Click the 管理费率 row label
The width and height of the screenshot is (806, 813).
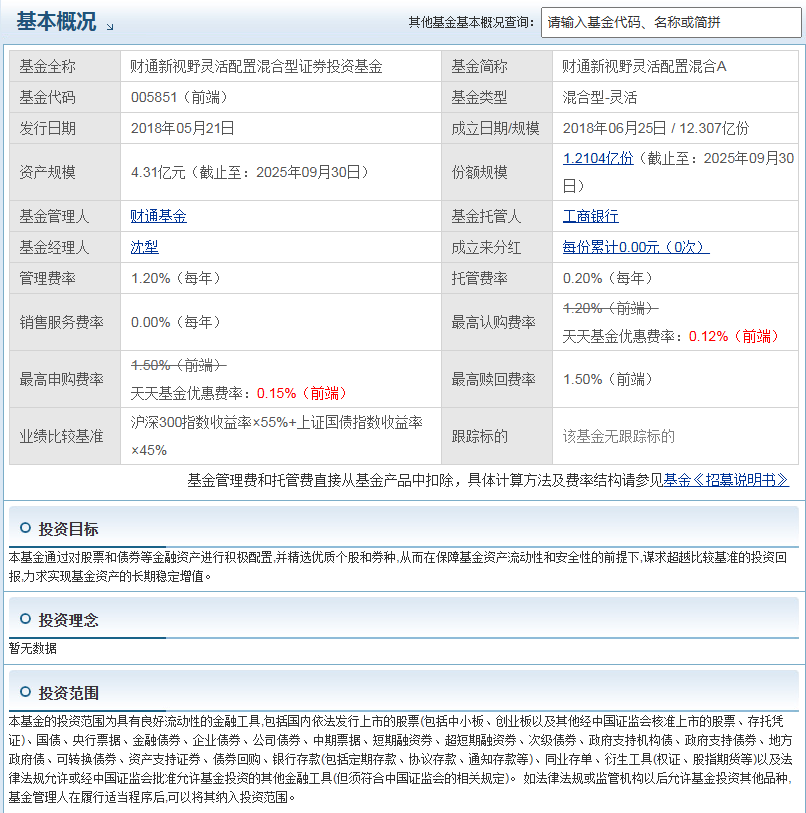[x=48, y=278]
